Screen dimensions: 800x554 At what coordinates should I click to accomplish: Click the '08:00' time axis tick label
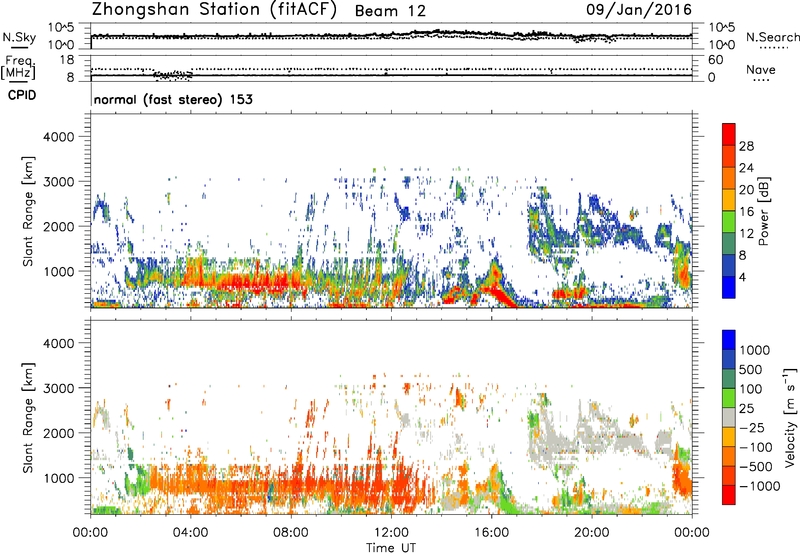pyautogui.click(x=290, y=533)
